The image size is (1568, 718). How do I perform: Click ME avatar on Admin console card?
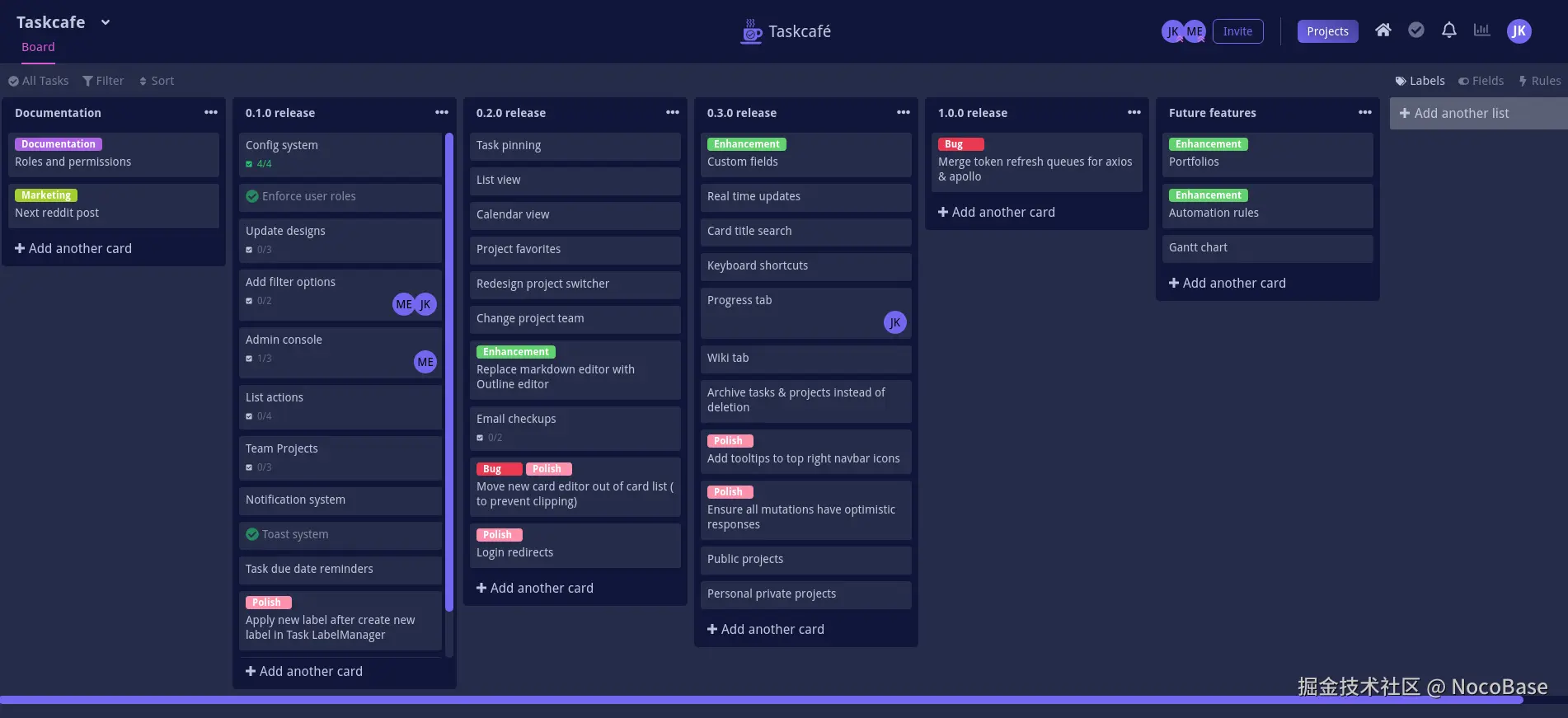pos(425,362)
